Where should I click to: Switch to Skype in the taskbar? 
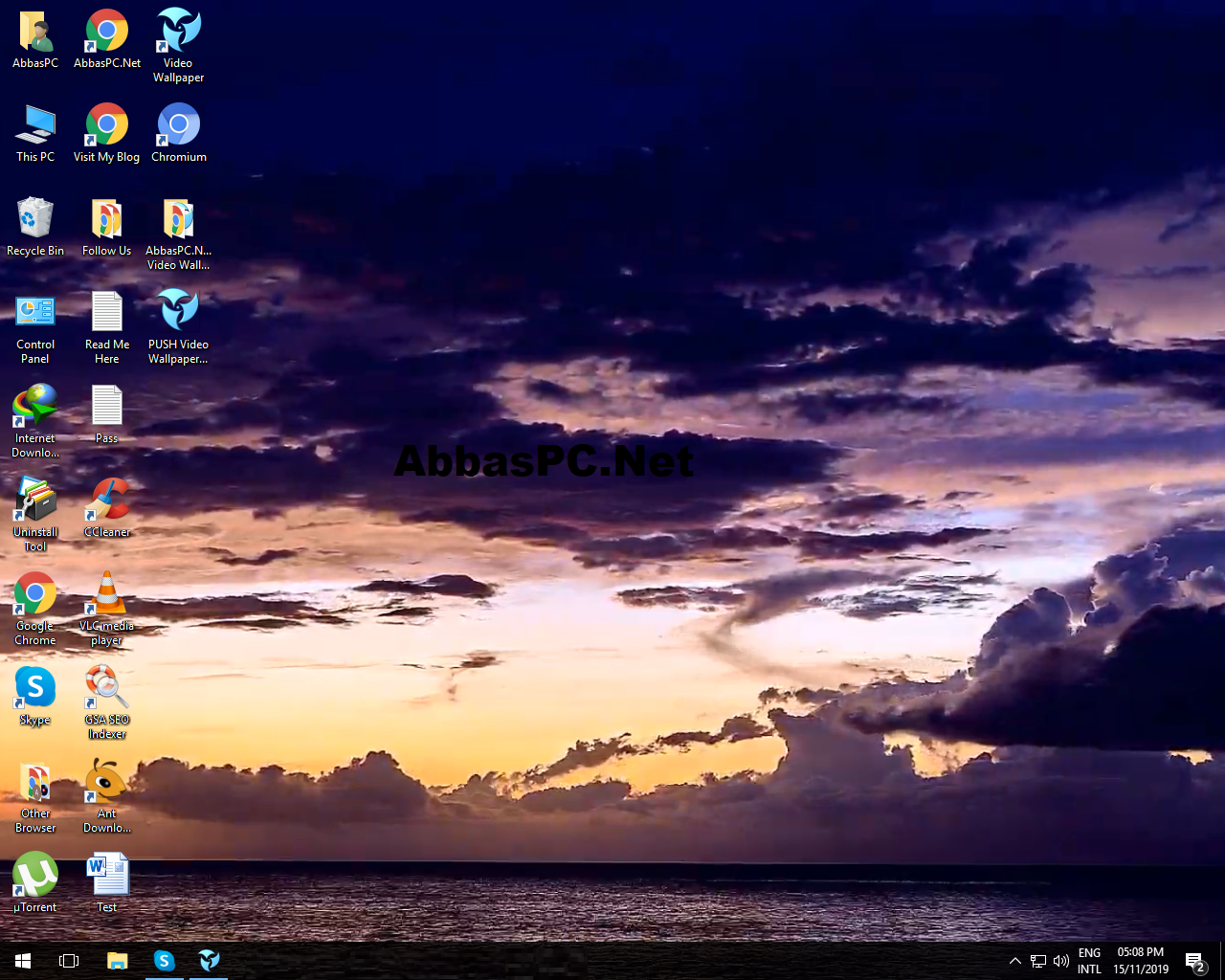tap(164, 961)
